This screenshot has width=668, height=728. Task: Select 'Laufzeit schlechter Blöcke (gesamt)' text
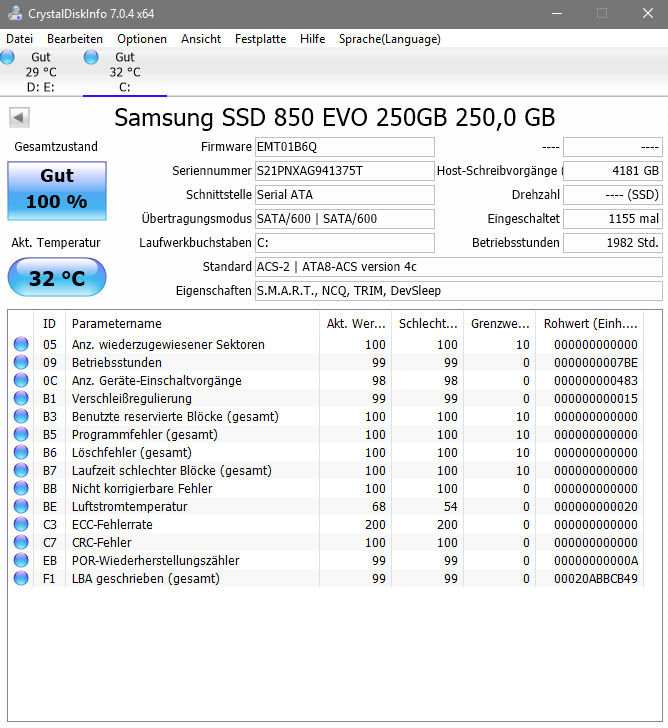(x=171, y=471)
